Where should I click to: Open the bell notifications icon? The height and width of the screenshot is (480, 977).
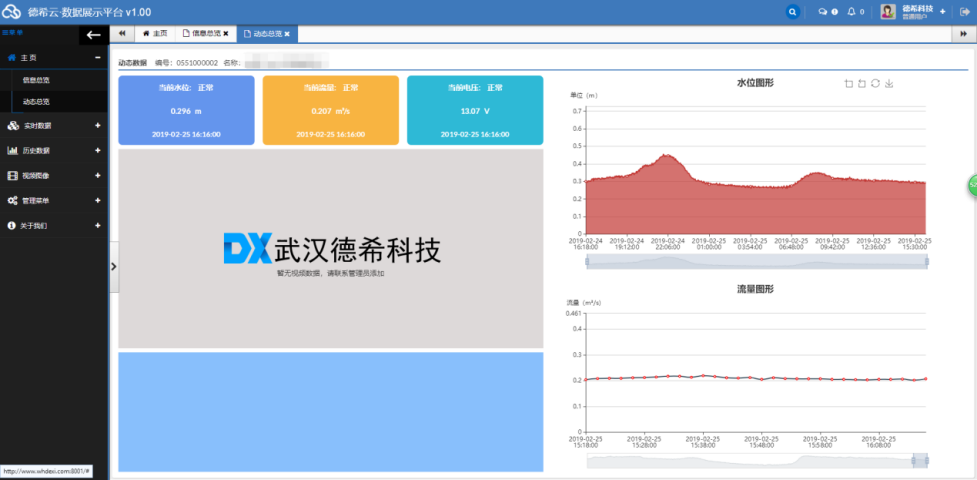click(853, 12)
